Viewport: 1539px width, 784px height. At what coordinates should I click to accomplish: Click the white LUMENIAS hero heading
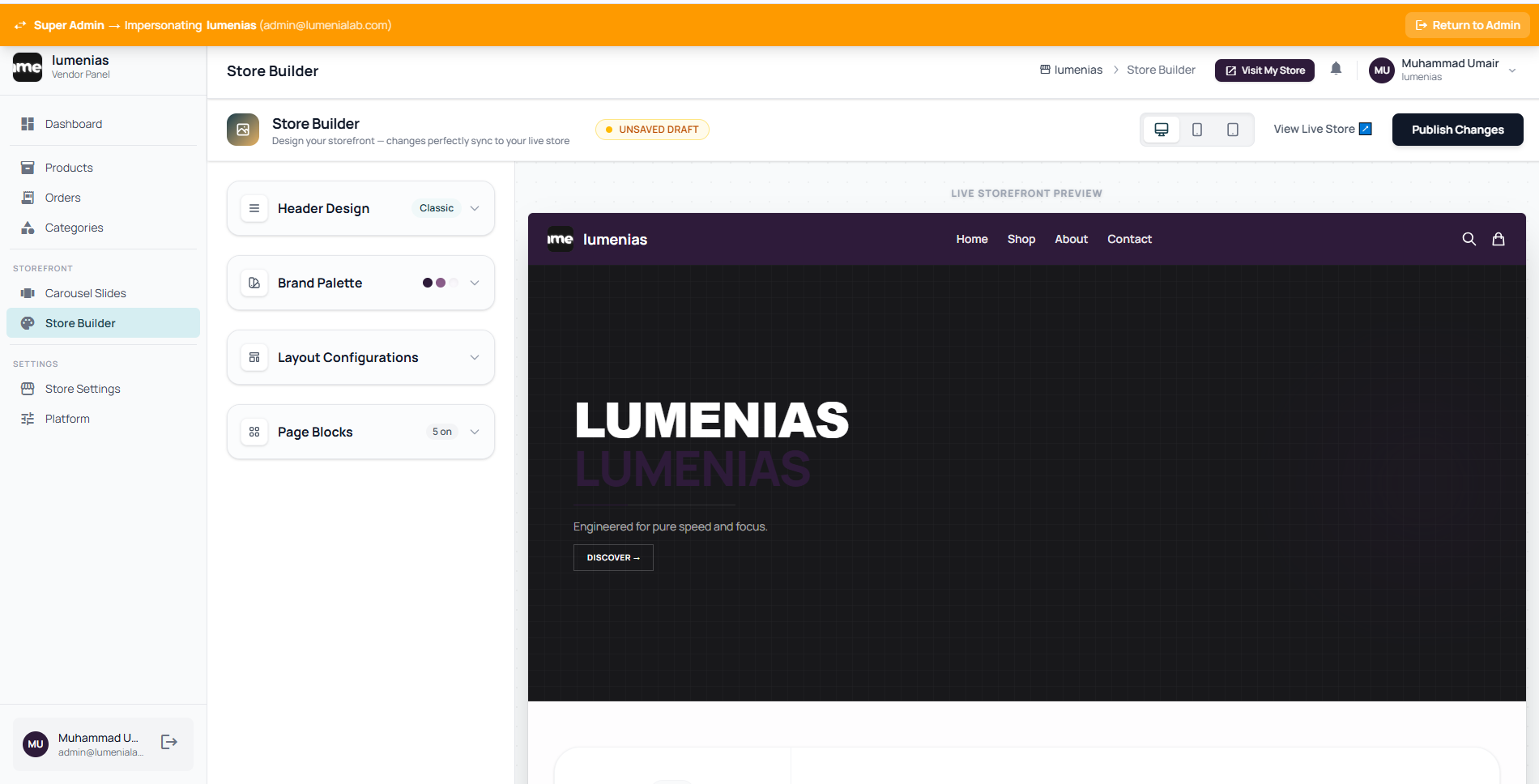tap(712, 420)
